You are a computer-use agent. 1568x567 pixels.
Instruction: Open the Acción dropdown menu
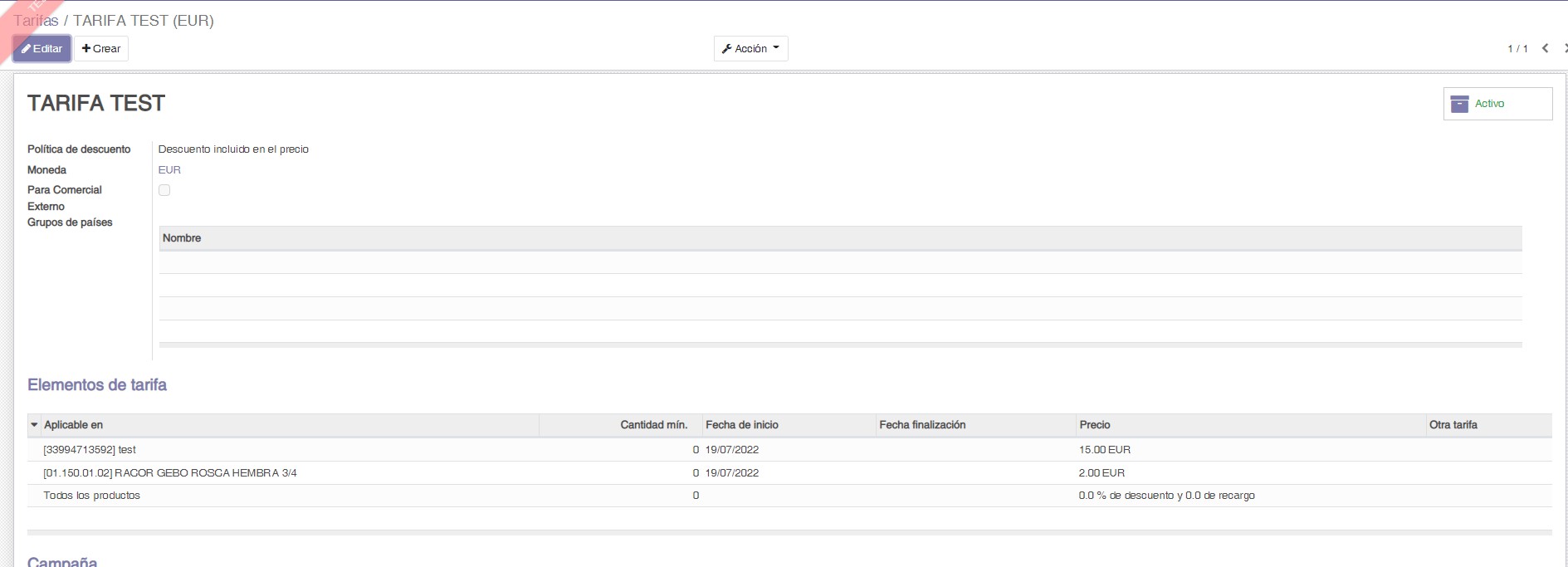pyautogui.click(x=750, y=49)
